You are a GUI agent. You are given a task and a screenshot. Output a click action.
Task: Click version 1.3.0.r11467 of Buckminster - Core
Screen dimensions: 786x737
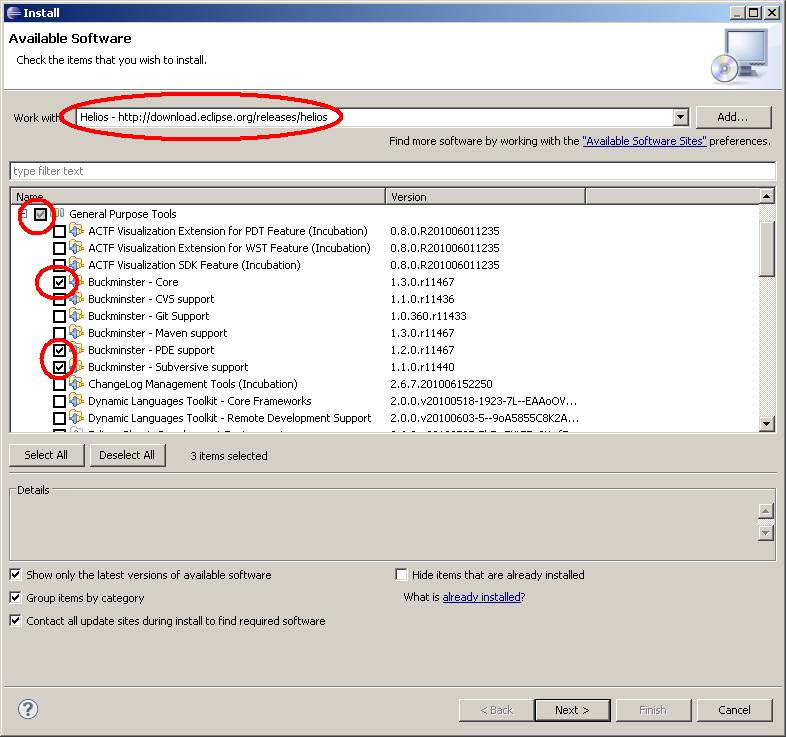coord(423,282)
